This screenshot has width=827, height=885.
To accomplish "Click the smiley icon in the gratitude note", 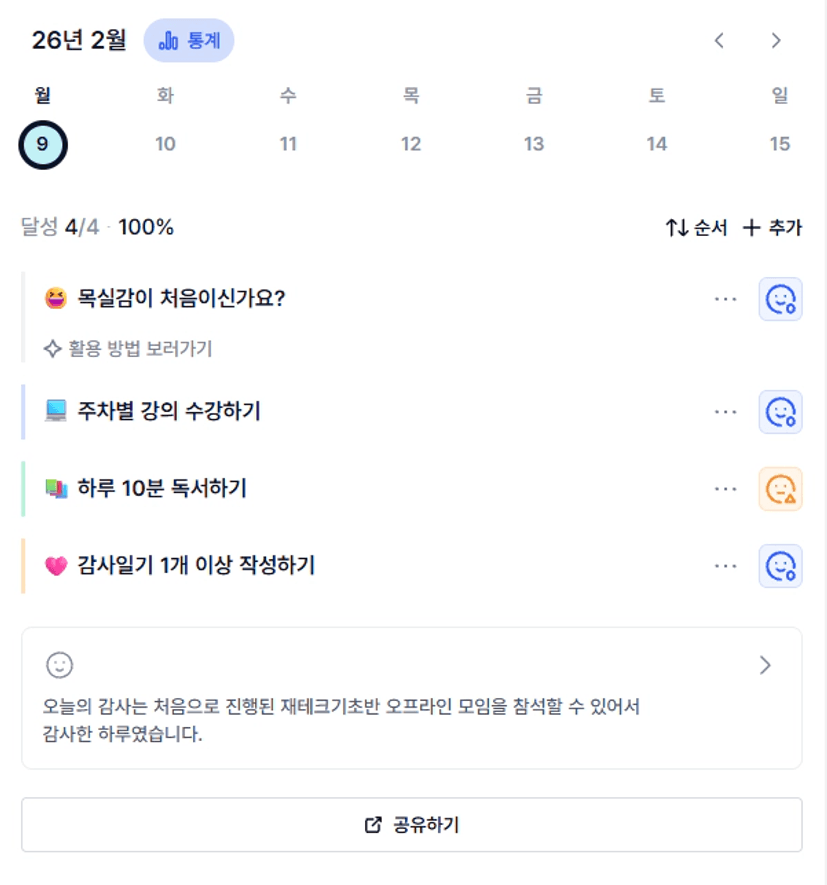I will [x=60, y=665].
